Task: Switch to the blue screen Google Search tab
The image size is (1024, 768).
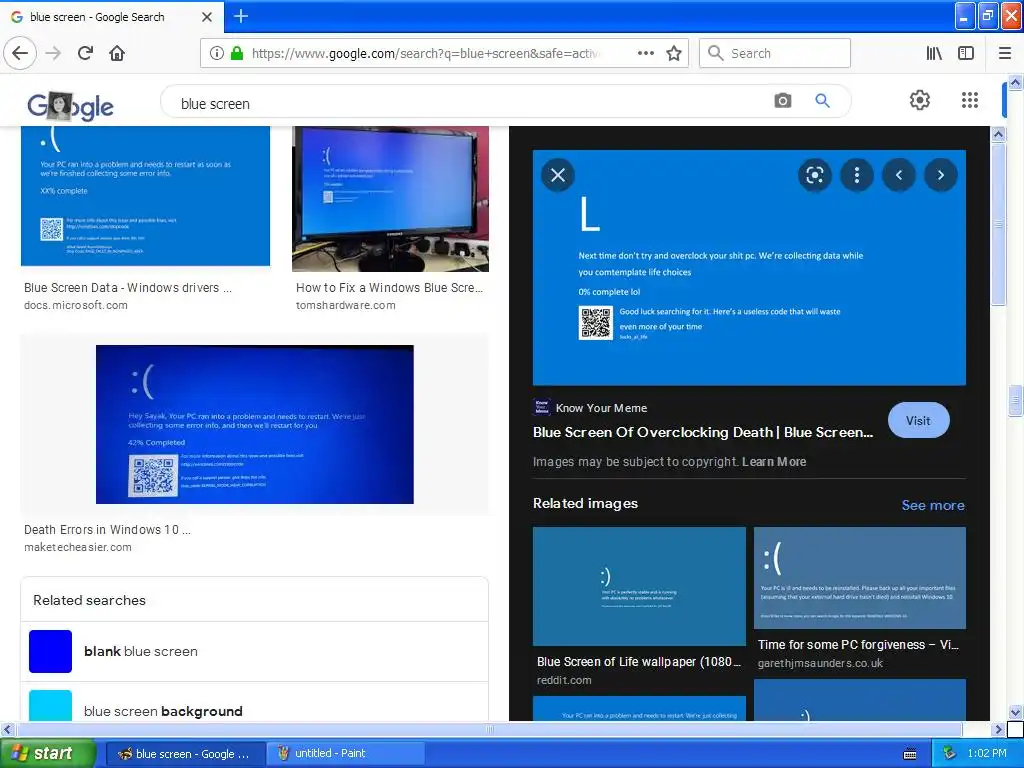Action: [112, 17]
